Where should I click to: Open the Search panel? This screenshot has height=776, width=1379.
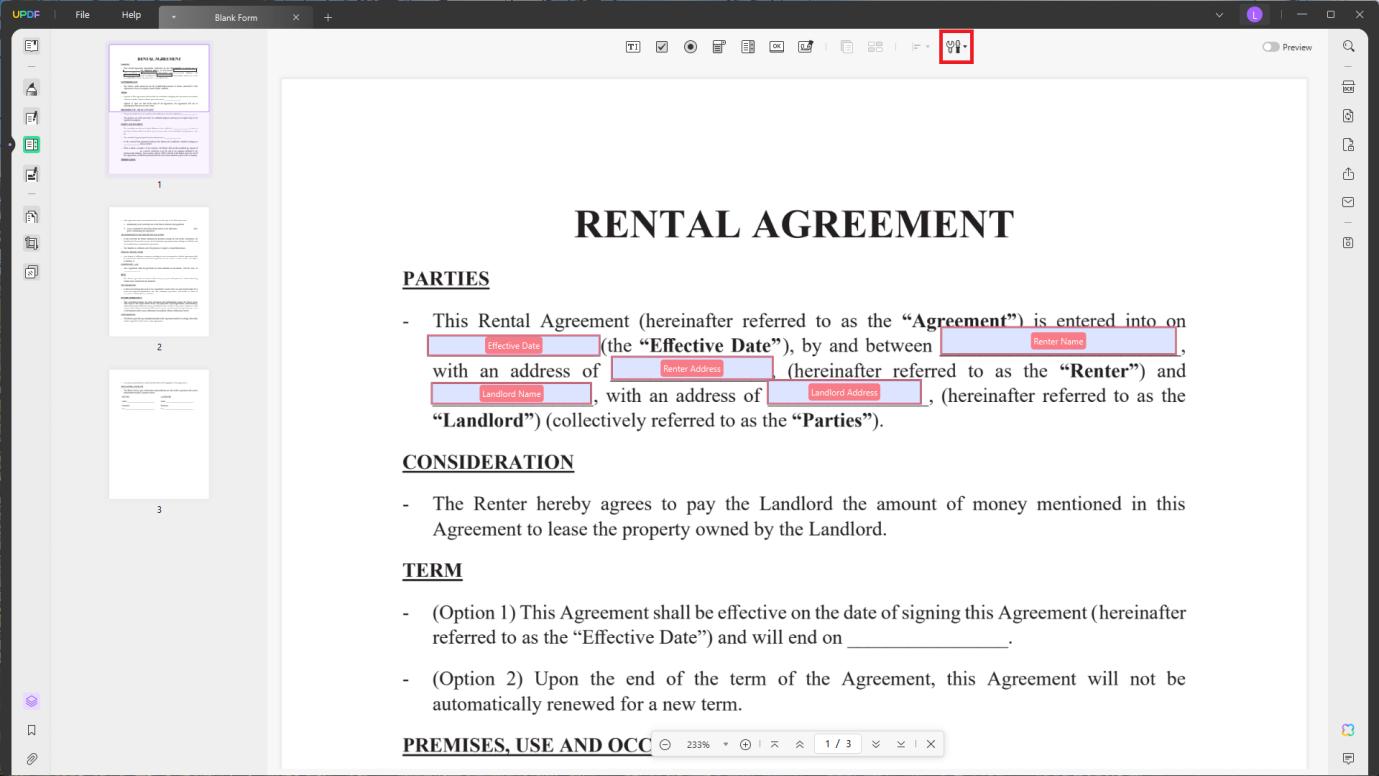(1347, 46)
